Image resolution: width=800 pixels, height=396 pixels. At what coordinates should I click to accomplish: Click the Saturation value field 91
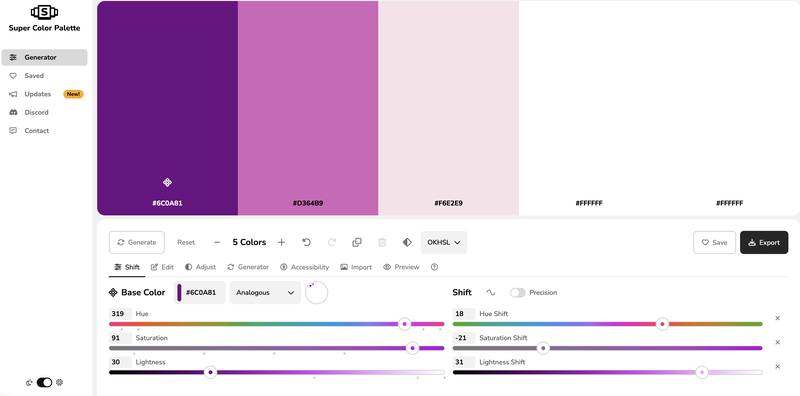pyautogui.click(x=120, y=338)
